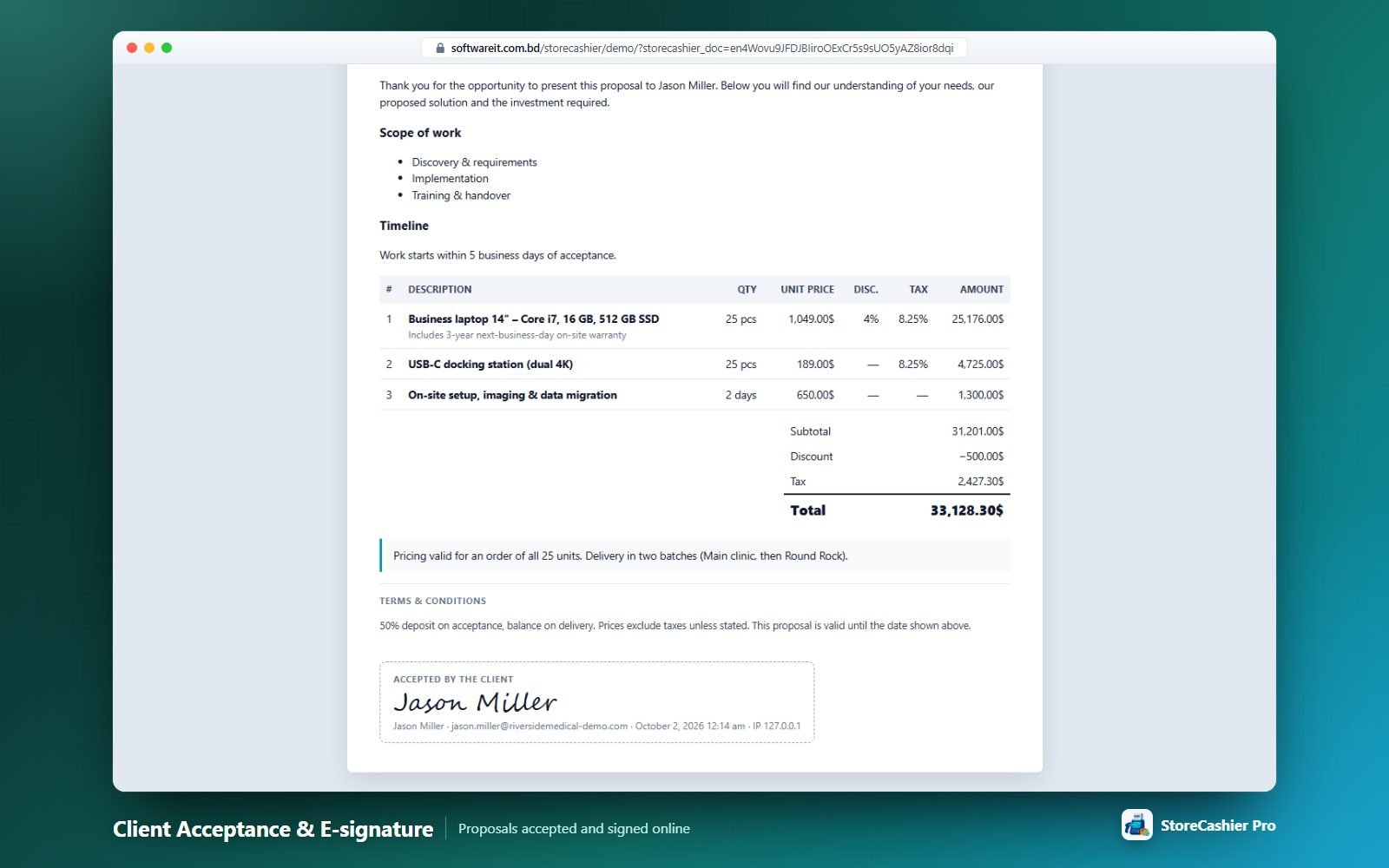Click the "Includes 3-year next-business-day on-site warranty" note
Viewport: 1389px width, 868px height.
(517, 335)
